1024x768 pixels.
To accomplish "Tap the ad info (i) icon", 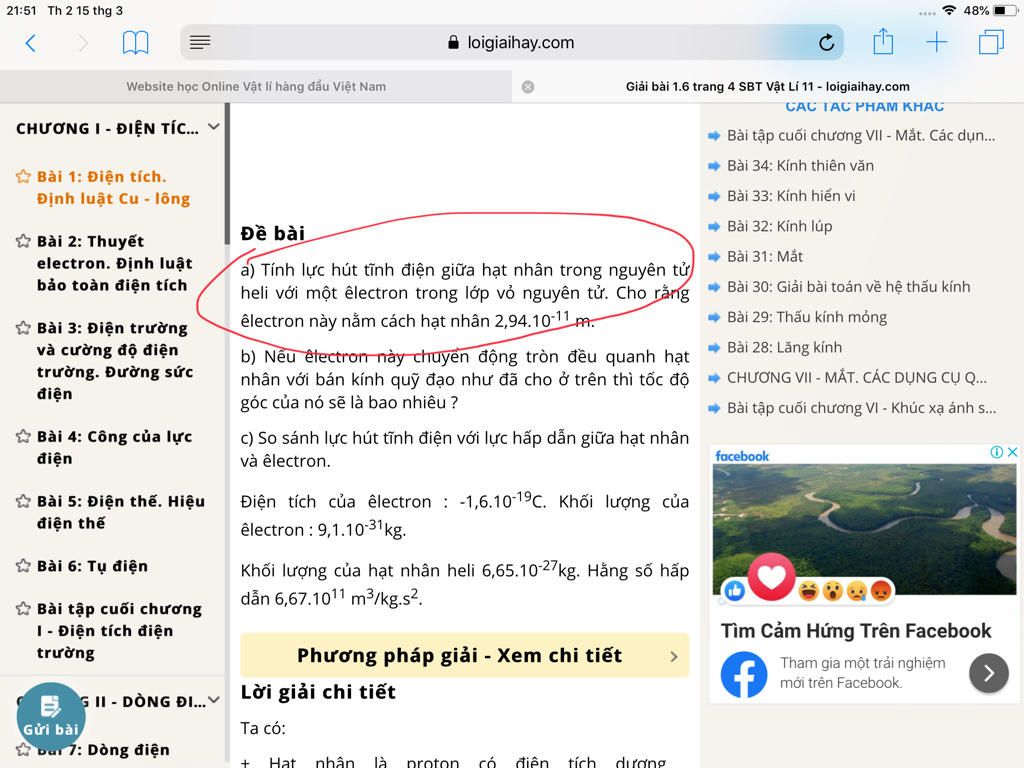I will click(997, 452).
